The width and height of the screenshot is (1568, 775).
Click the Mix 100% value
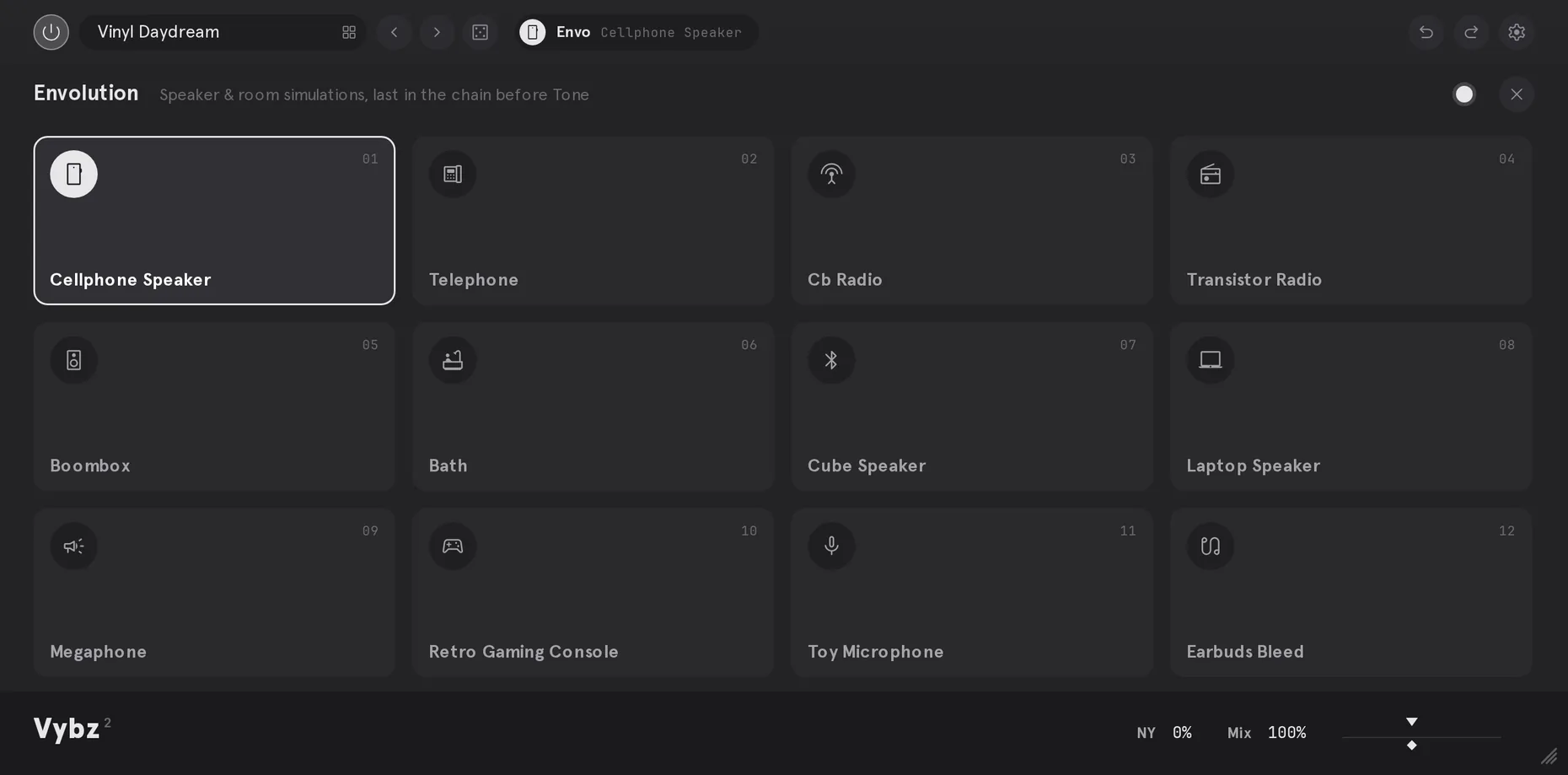coord(1286,733)
